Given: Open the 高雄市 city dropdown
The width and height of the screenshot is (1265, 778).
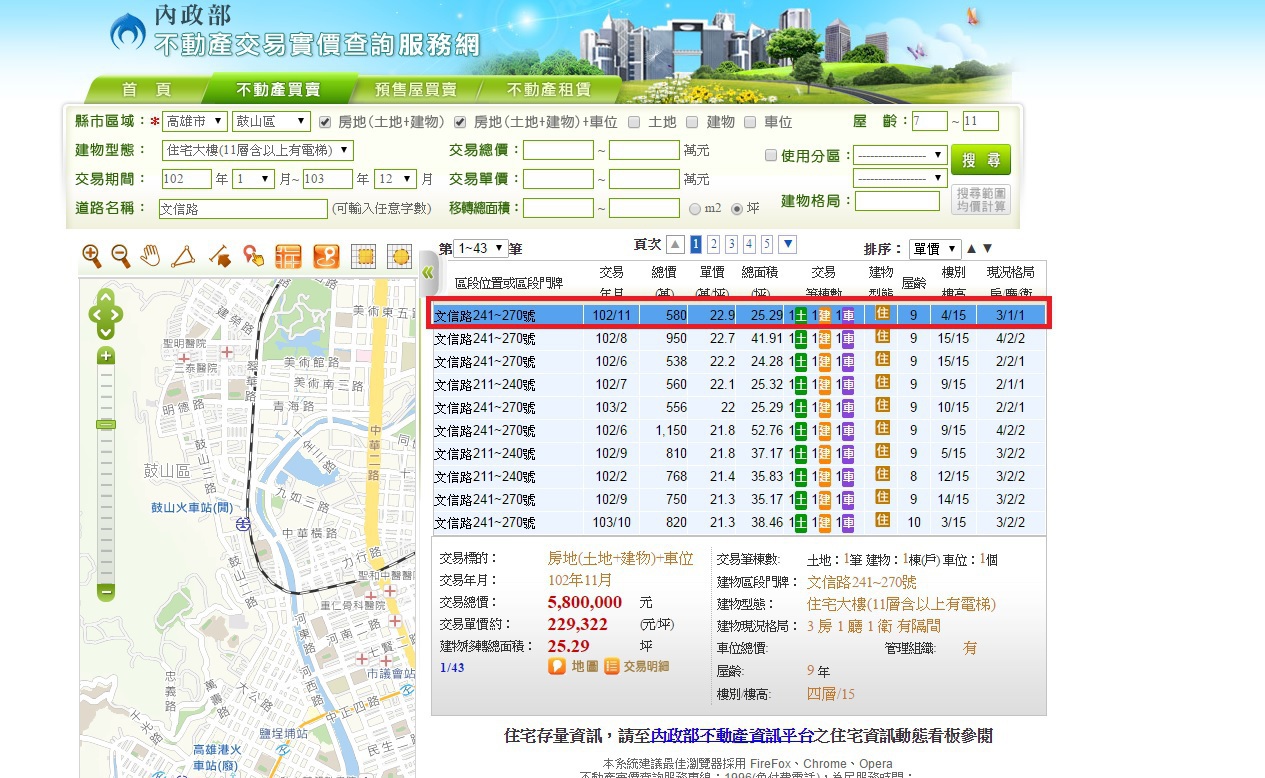Looking at the screenshot, I should coord(194,122).
